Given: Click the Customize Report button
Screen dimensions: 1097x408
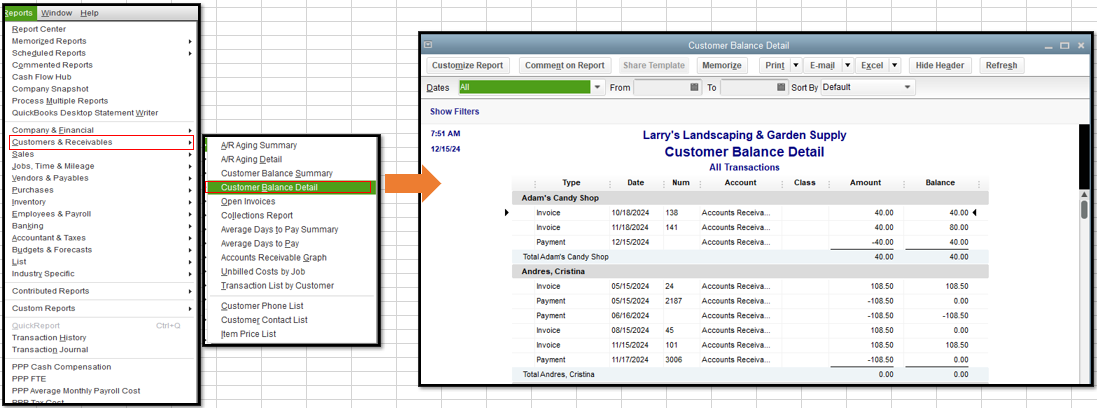Looking at the screenshot, I should [x=467, y=66].
